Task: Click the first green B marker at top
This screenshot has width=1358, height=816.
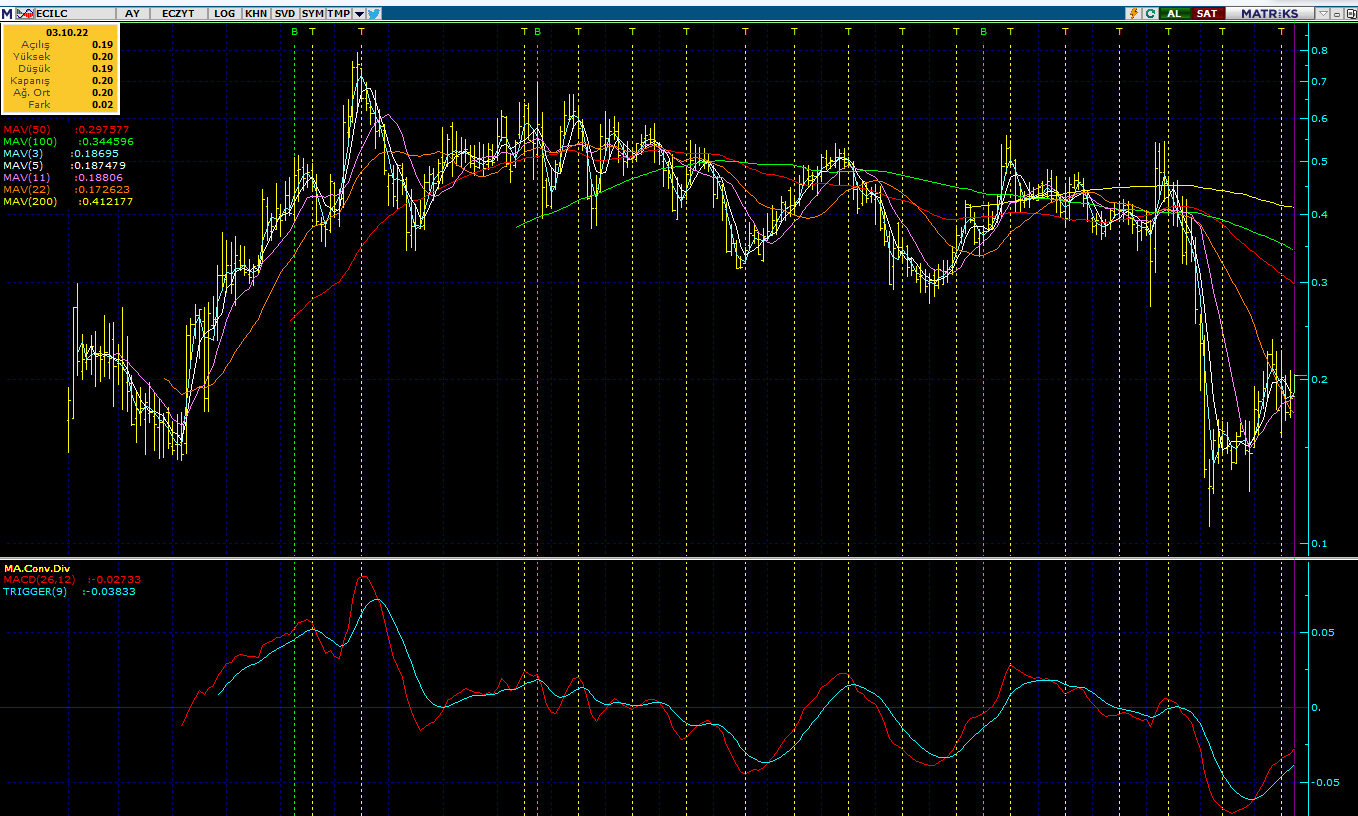Action: 294,31
